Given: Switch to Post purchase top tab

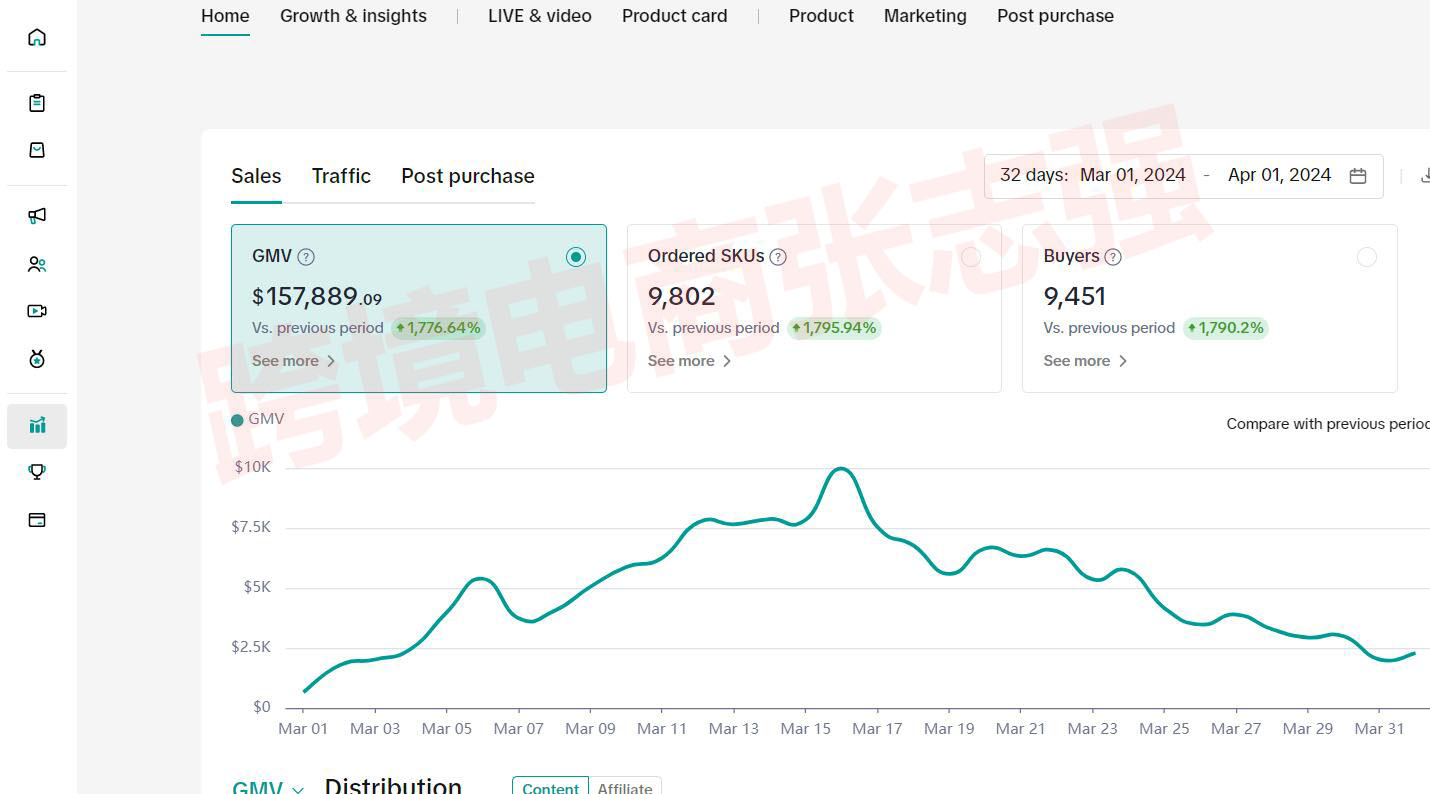Looking at the screenshot, I should pos(1055,16).
